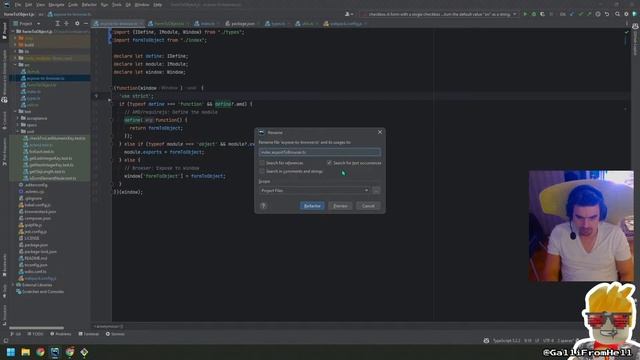The height and width of the screenshot is (360, 640).
Task: Open the Window menu
Action: 142,5
